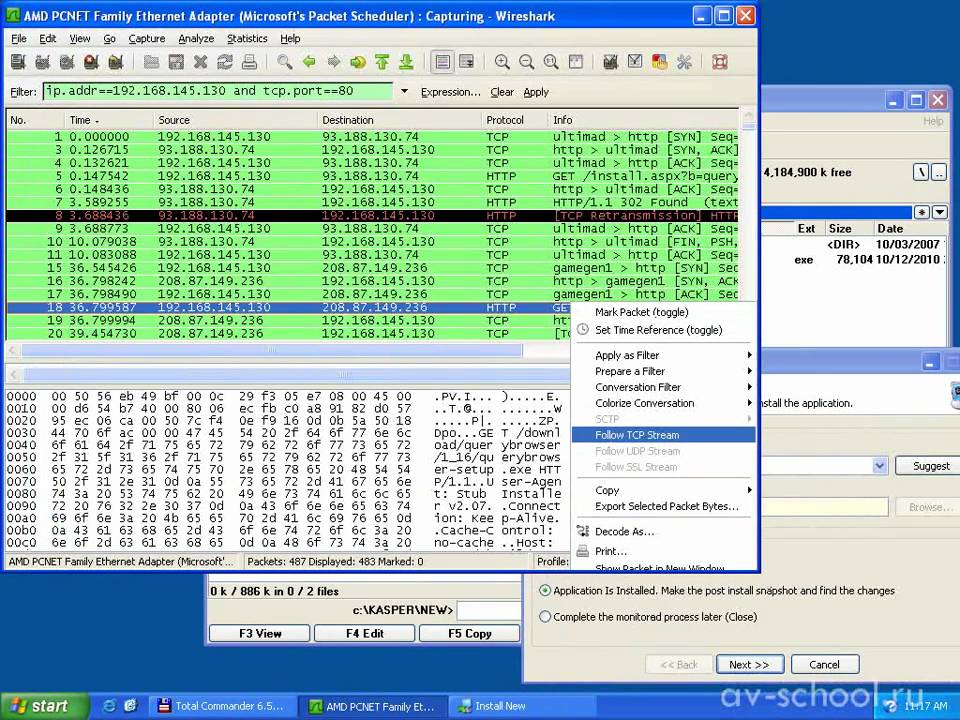Expand combo box next to Suggest button
Viewport: 960px width, 720px height.
(x=880, y=466)
